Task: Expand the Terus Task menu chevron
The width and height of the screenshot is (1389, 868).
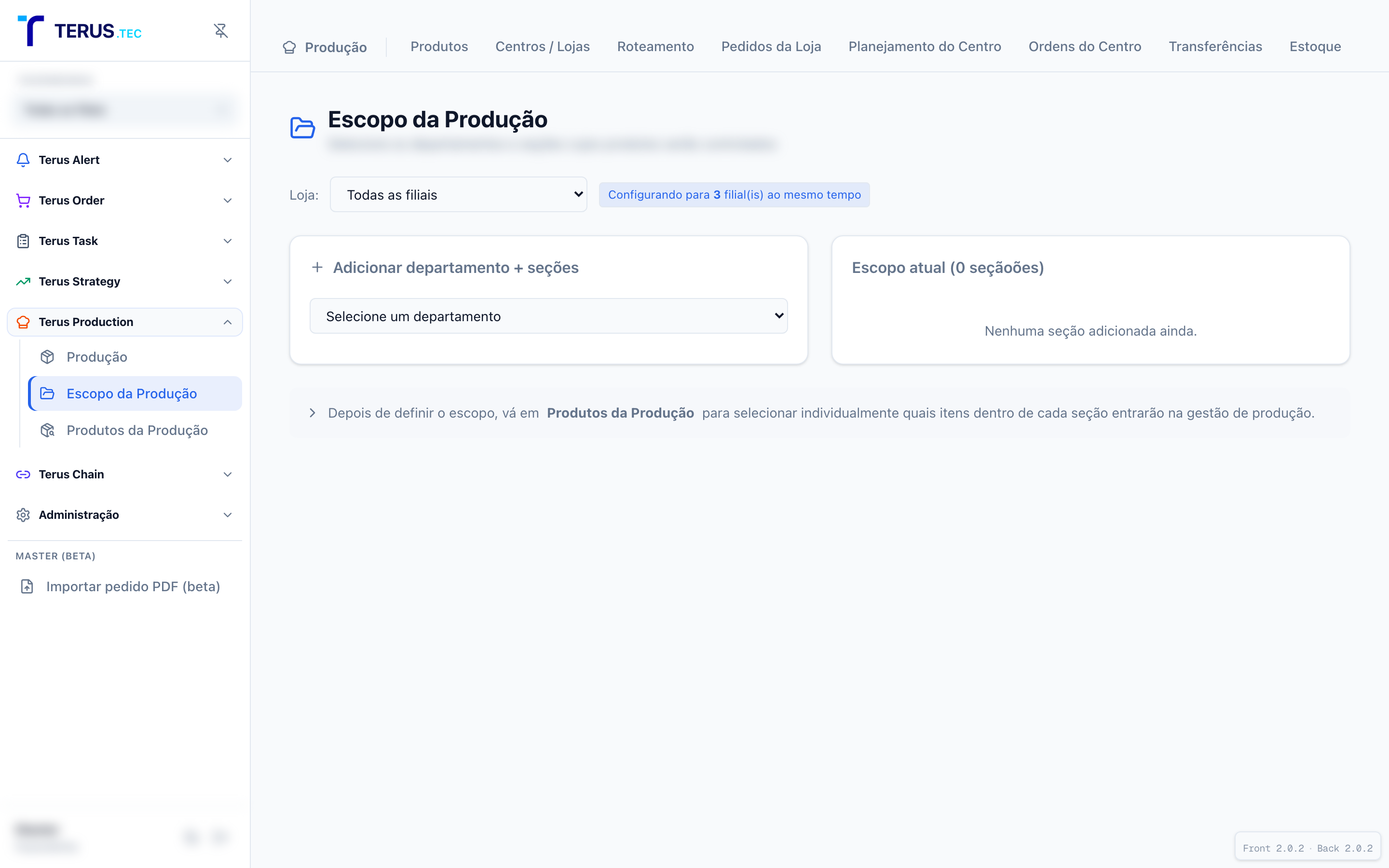Action: pos(228,241)
